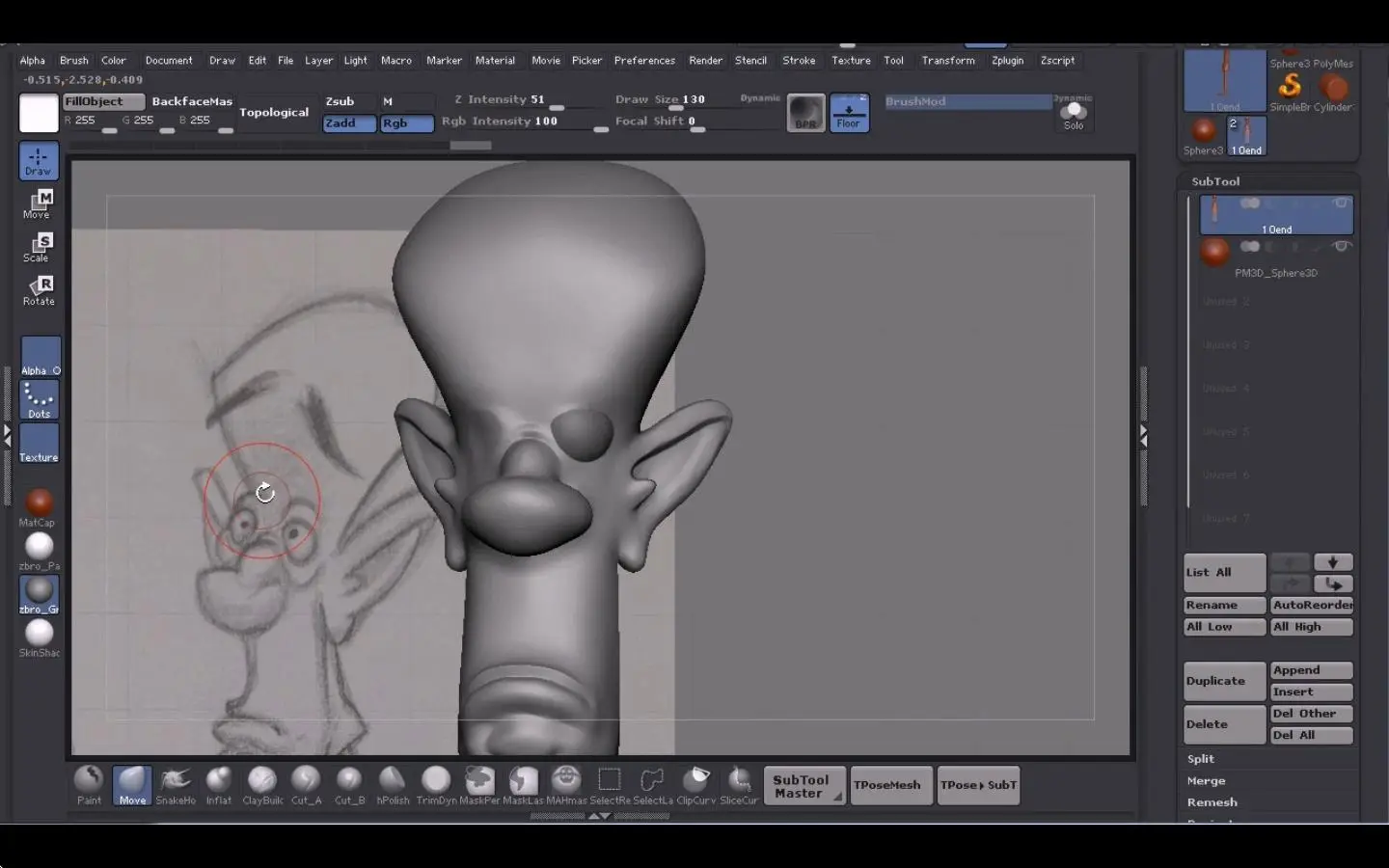Select the SelectLasso brush

coord(653,785)
